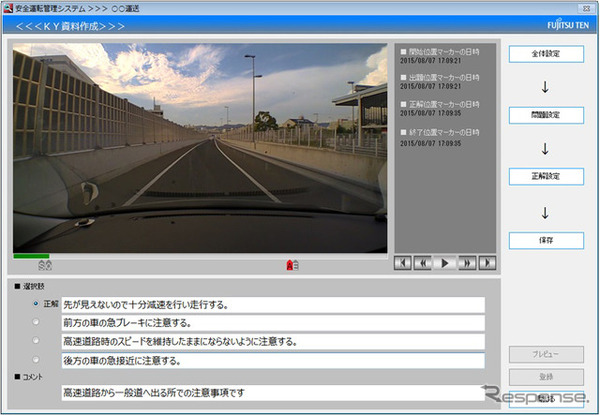Skip to the last frame
Image resolution: width=600 pixels, height=415 pixels.
pos(488,263)
